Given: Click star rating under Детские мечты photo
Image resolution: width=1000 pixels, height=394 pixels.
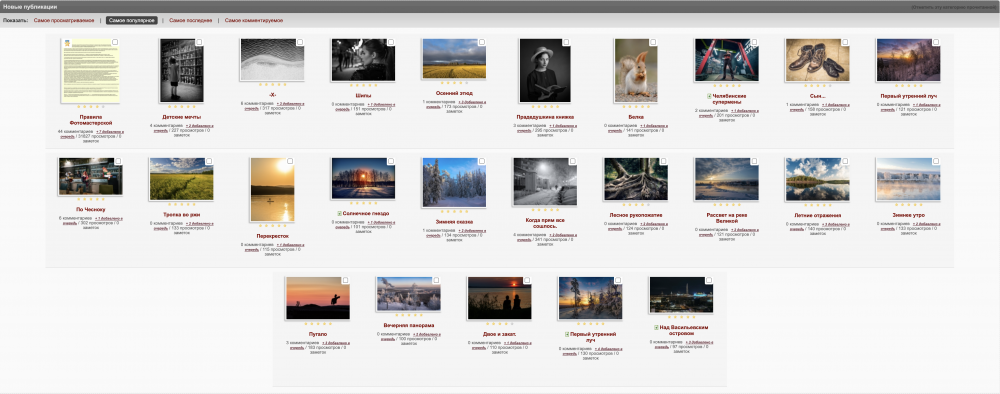Looking at the screenshot, I should coord(182,106).
